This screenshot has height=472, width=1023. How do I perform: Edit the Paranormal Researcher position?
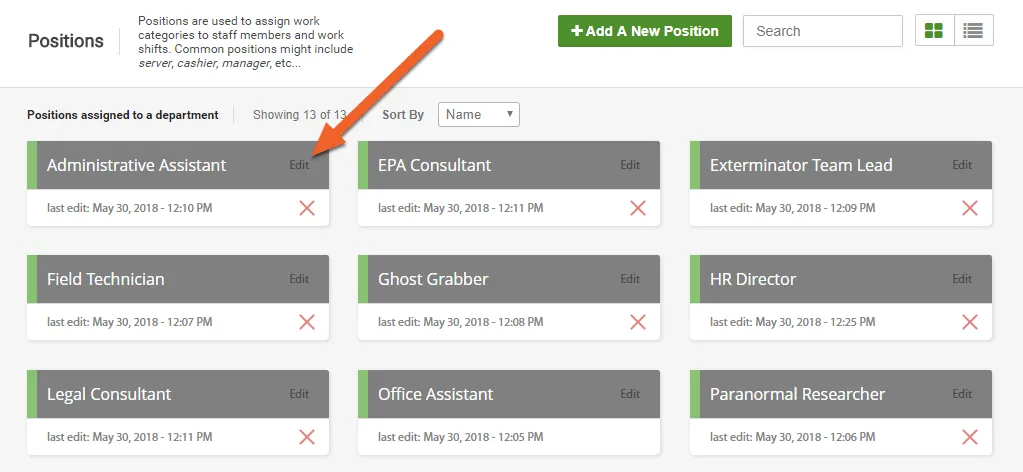tap(962, 394)
